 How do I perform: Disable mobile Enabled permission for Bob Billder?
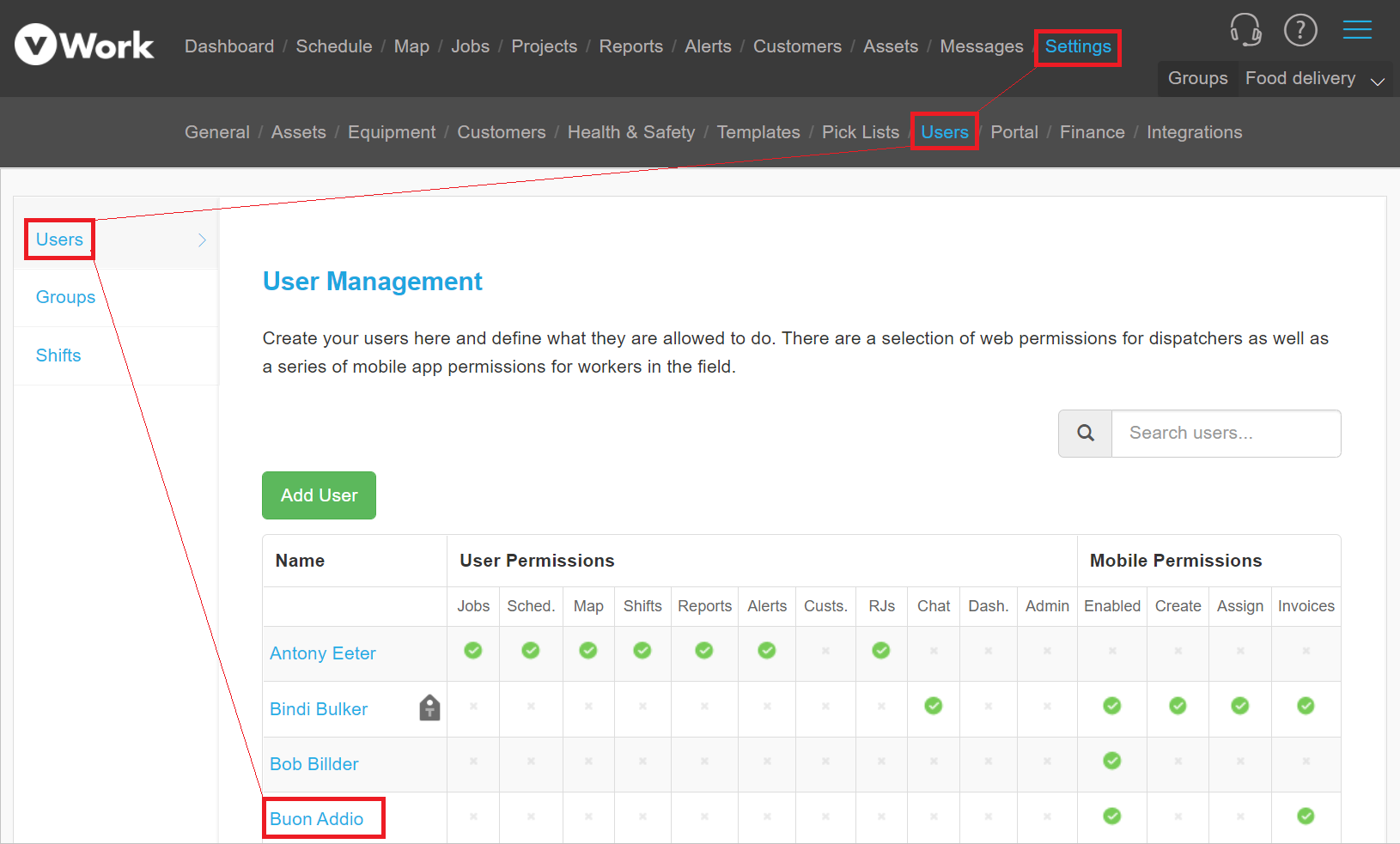pos(1111,761)
